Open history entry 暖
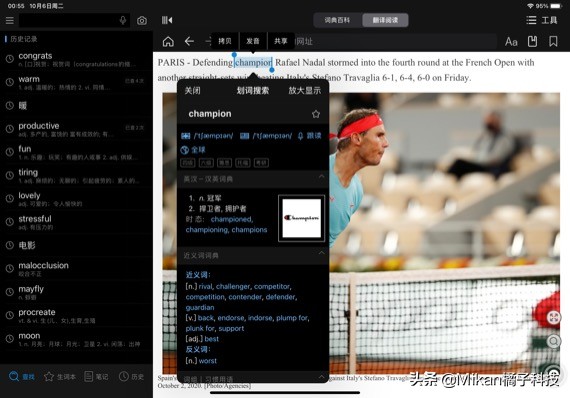 (x=76, y=106)
